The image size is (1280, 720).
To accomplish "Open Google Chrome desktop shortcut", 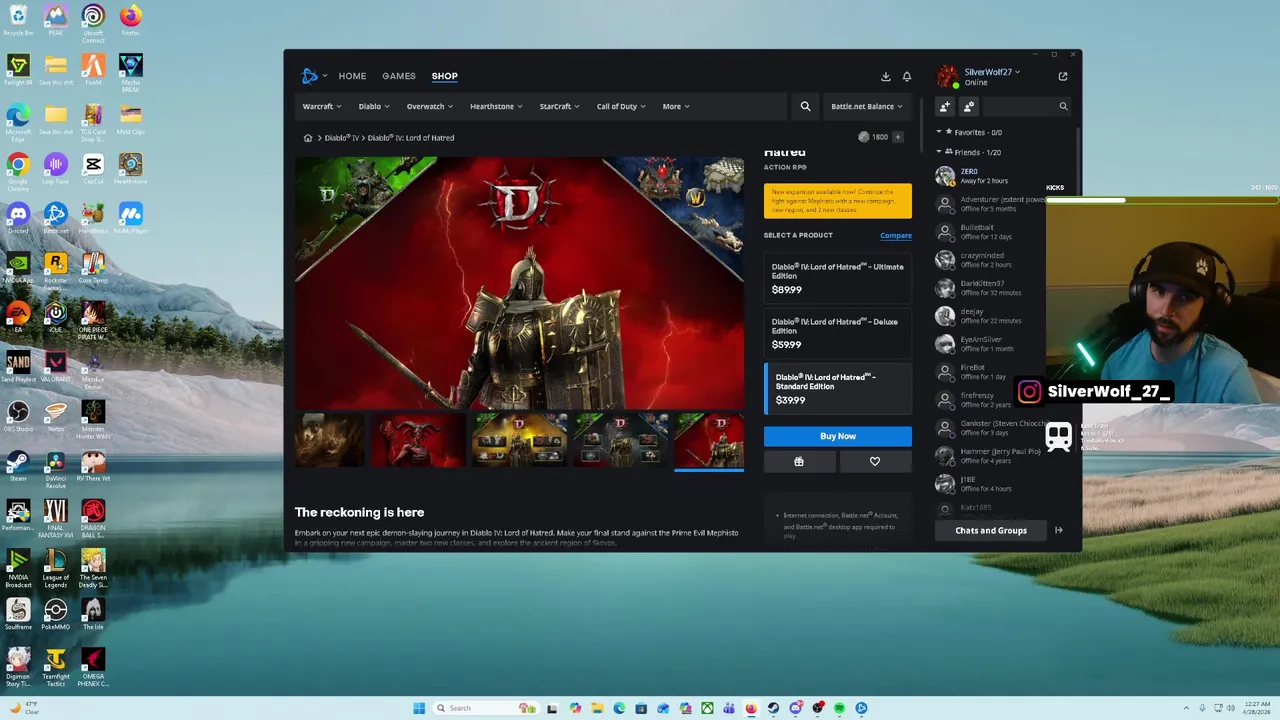I will point(18,169).
